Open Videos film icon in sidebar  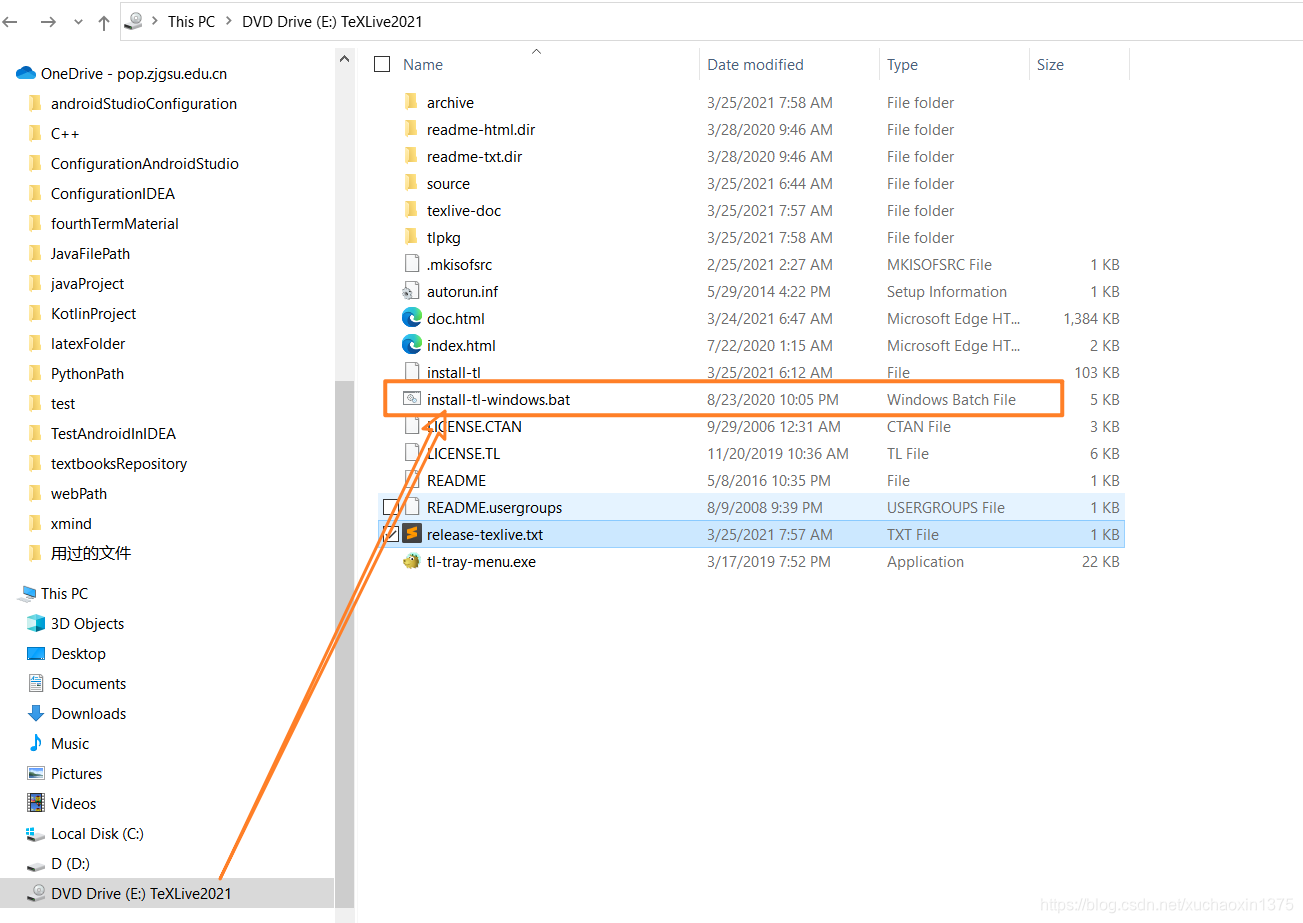(36, 803)
